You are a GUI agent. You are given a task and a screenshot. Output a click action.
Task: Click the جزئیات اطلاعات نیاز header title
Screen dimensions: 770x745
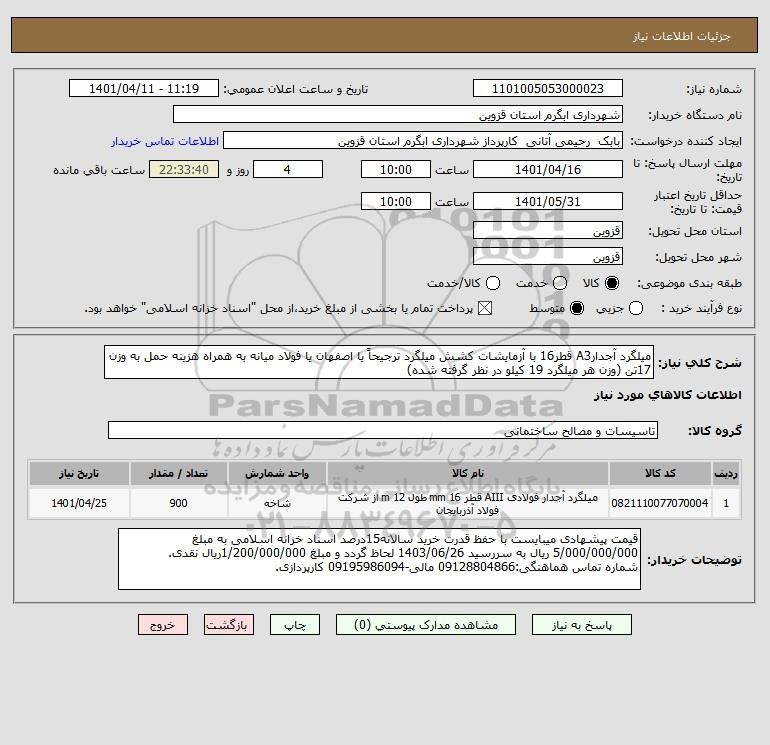[x=682, y=36]
